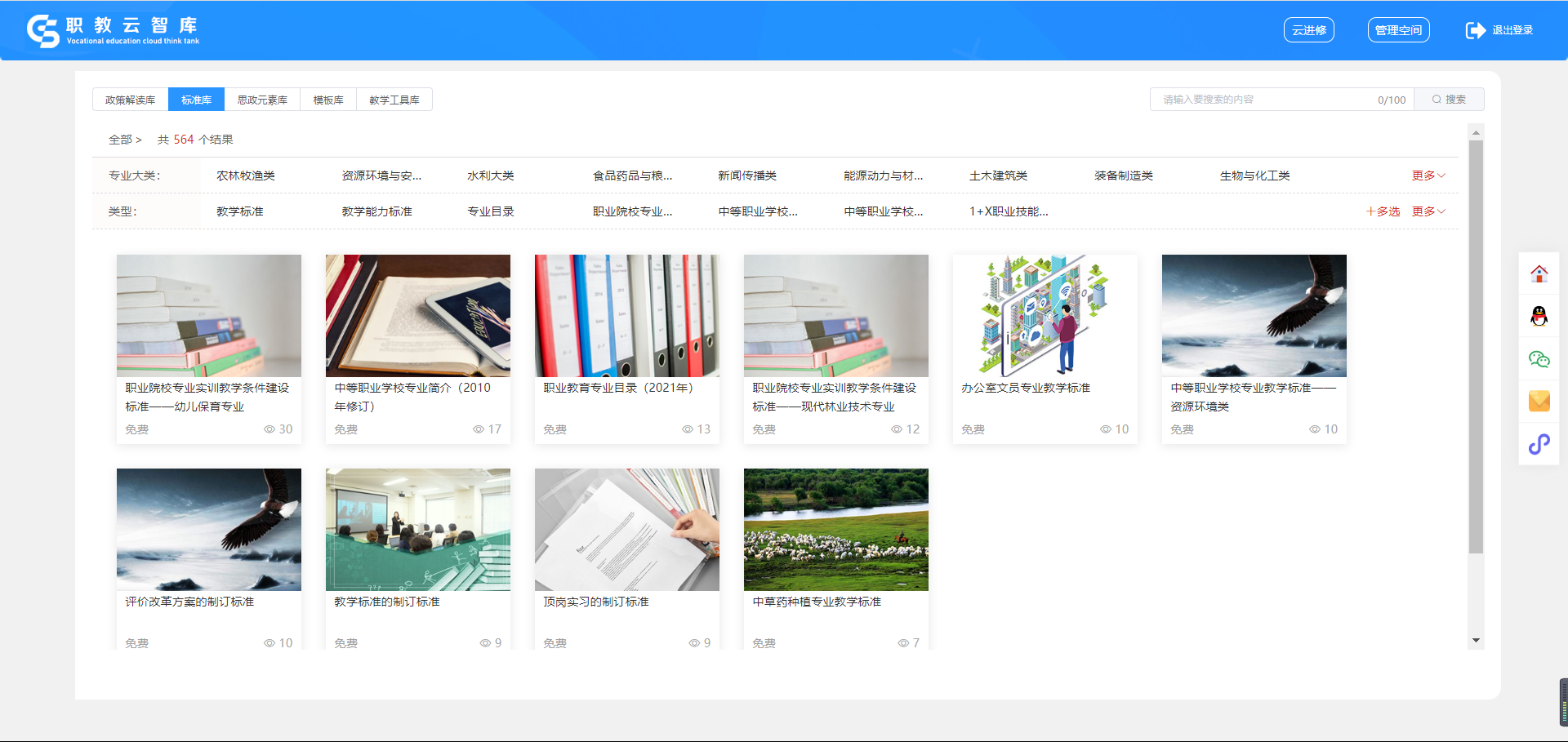Open the 管理空间 button
1568x742 pixels.
1398,30
